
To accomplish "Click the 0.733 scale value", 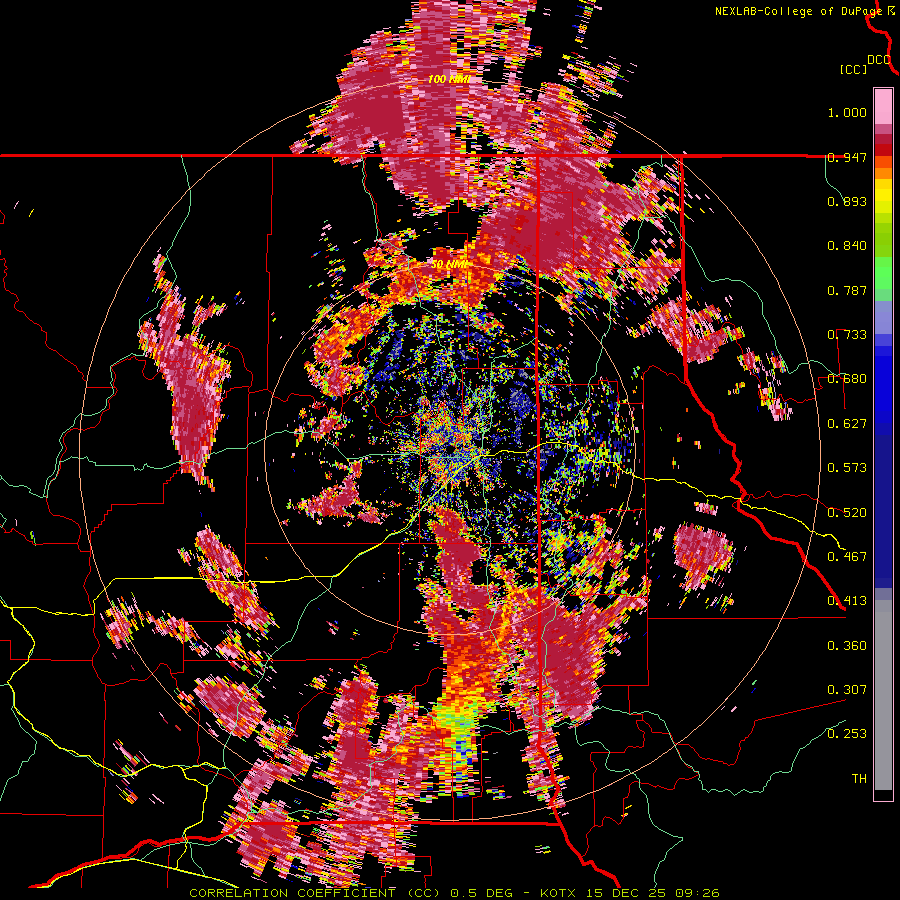I will 847,335.
